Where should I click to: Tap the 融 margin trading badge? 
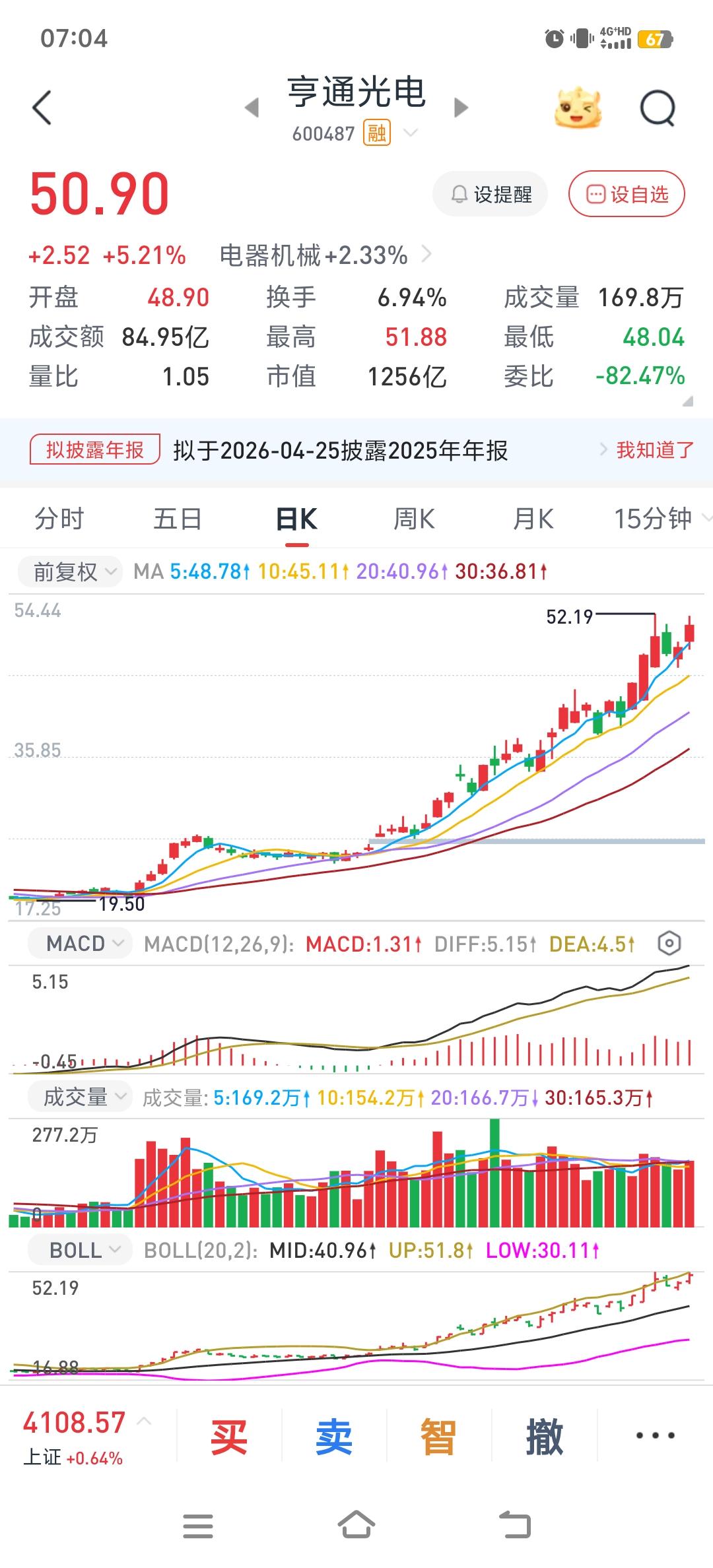tap(376, 133)
